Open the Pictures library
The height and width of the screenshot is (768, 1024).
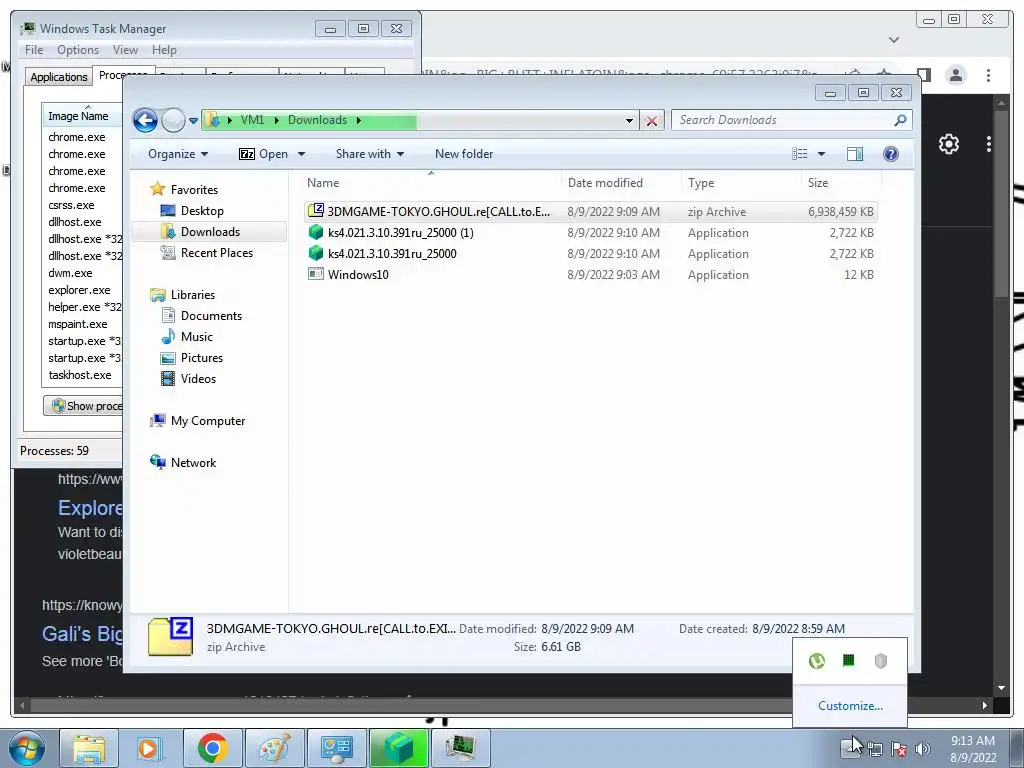pyautogui.click(x=202, y=357)
